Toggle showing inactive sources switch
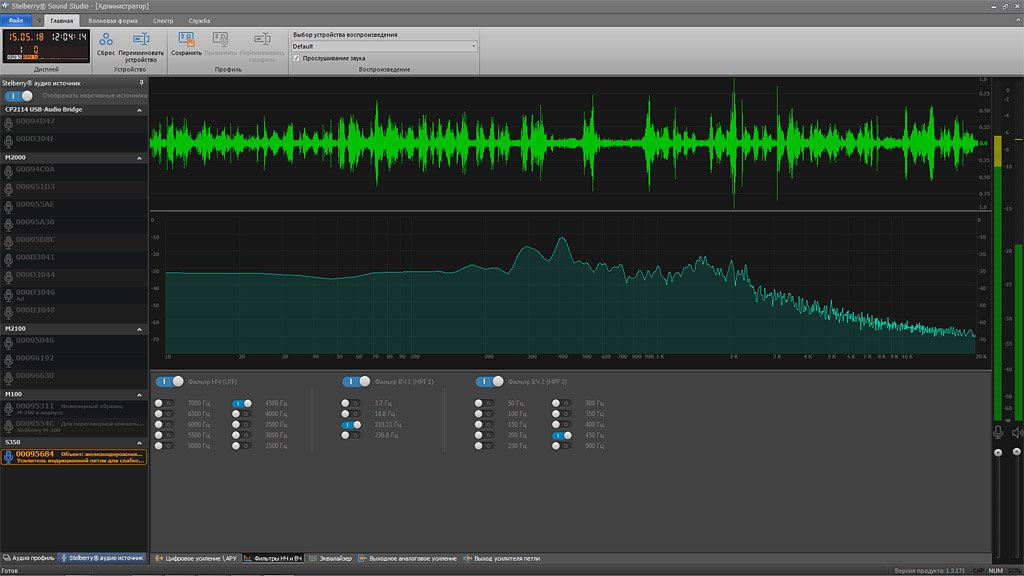This screenshot has width=1024, height=576. tap(20, 96)
